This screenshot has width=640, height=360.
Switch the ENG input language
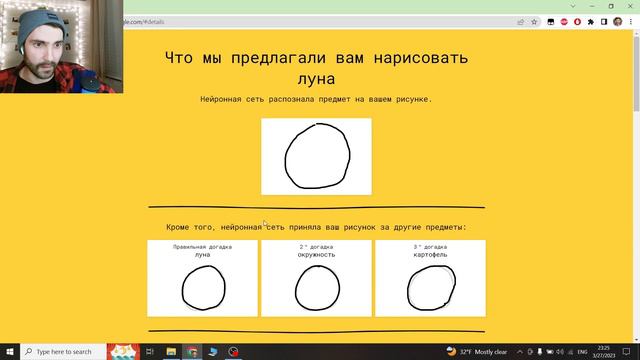click(x=582, y=352)
